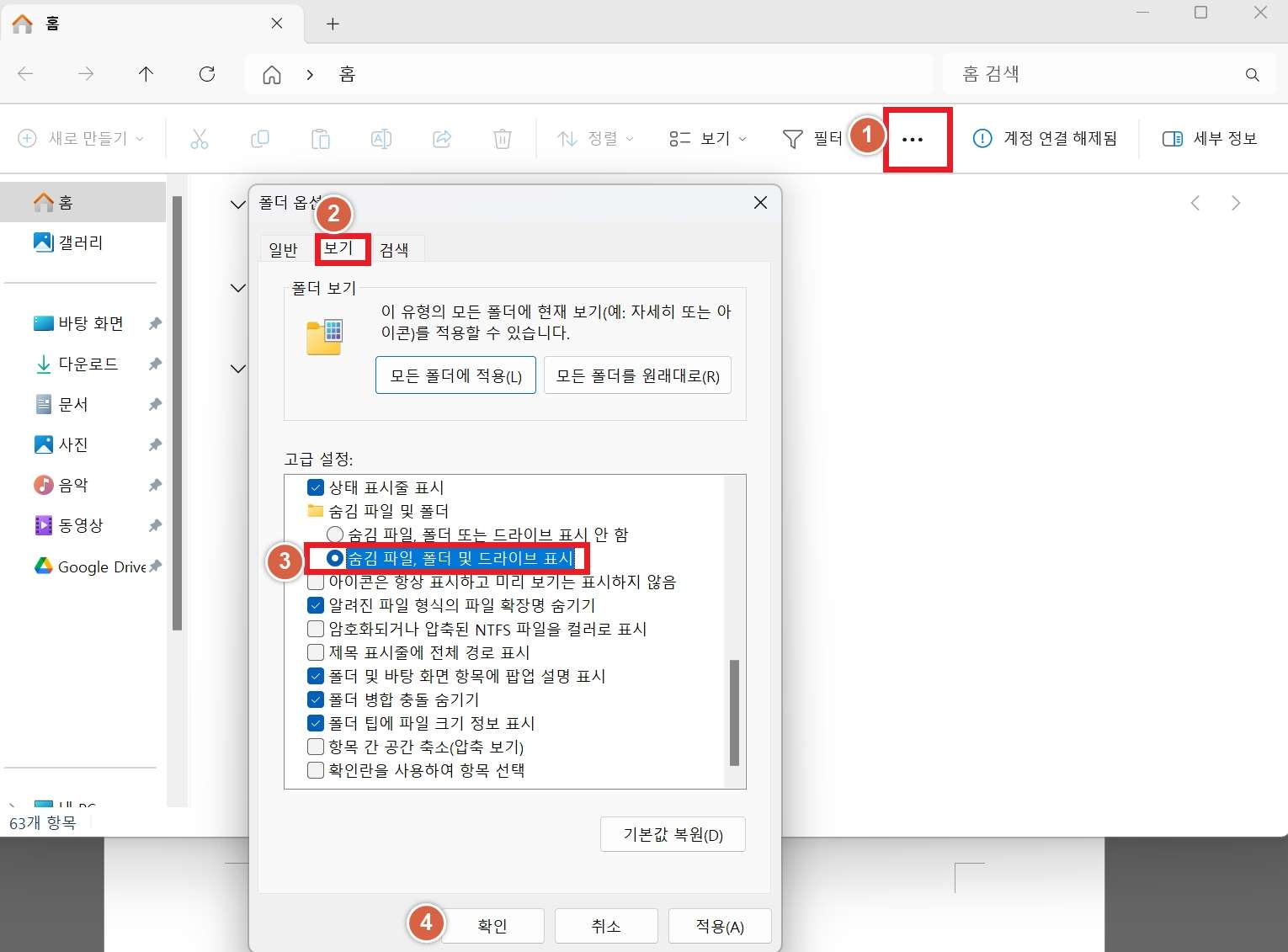Switch to the 검색 tab

(x=395, y=250)
